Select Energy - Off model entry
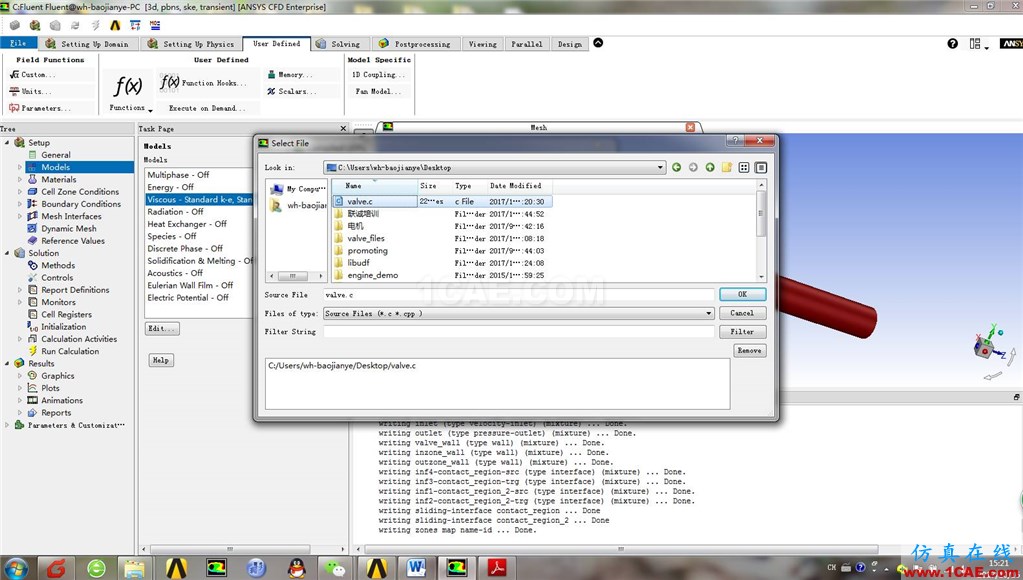This screenshot has width=1023, height=580. (x=170, y=187)
